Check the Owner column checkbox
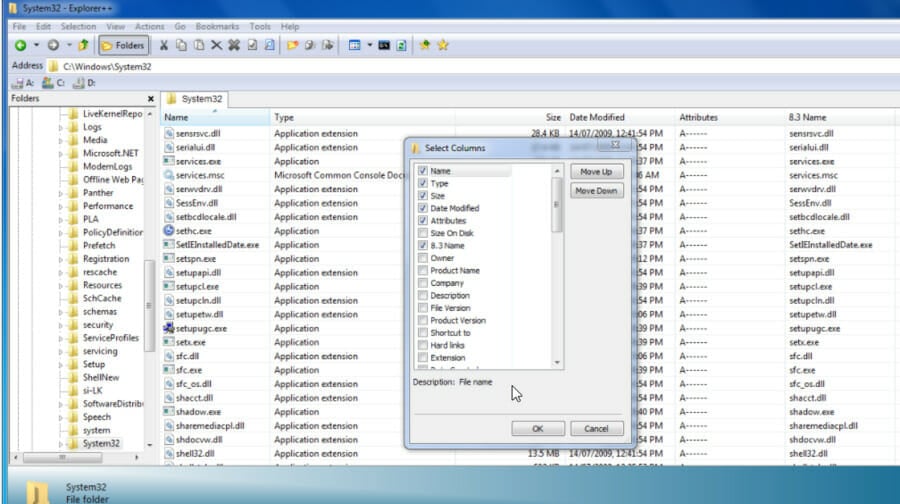The height and width of the screenshot is (504, 900). click(x=423, y=258)
